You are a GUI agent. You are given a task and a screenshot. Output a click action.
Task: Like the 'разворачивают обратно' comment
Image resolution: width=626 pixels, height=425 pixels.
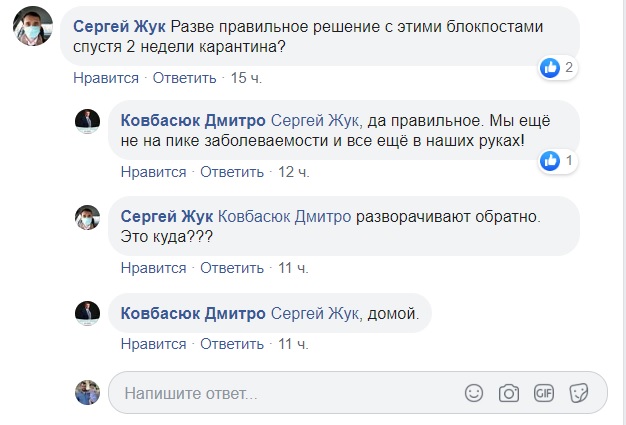(x=153, y=268)
